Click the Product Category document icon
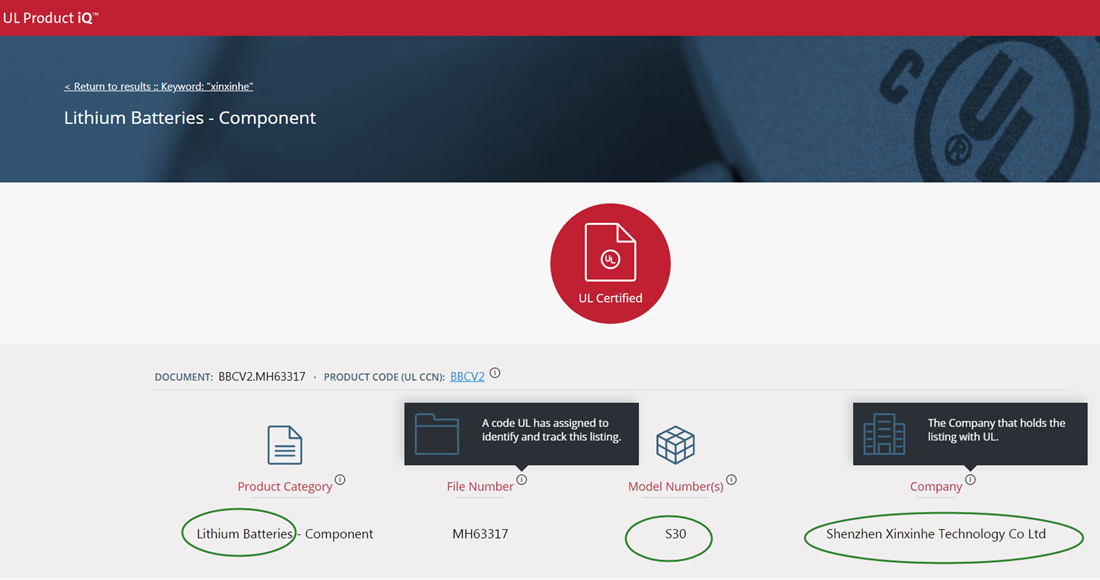The width and height of the screenshot is (1100, 580). pos(285,445)
